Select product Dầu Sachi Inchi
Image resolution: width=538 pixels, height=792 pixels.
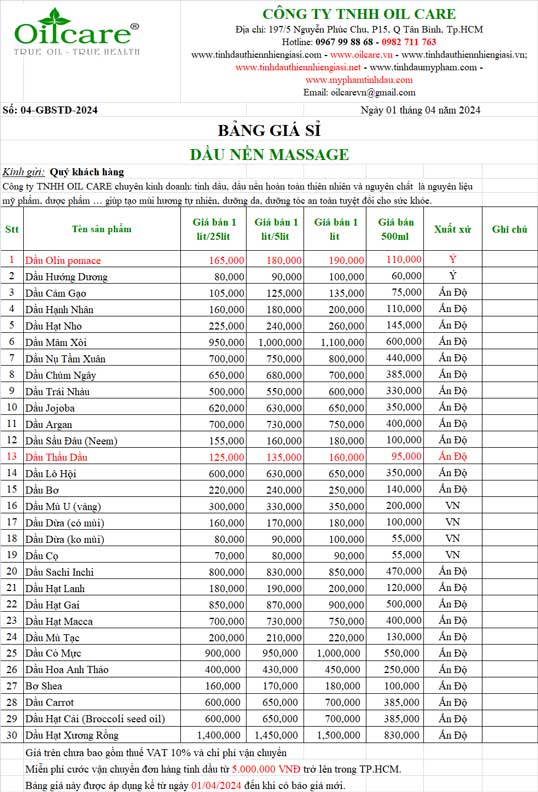(60, 572)
